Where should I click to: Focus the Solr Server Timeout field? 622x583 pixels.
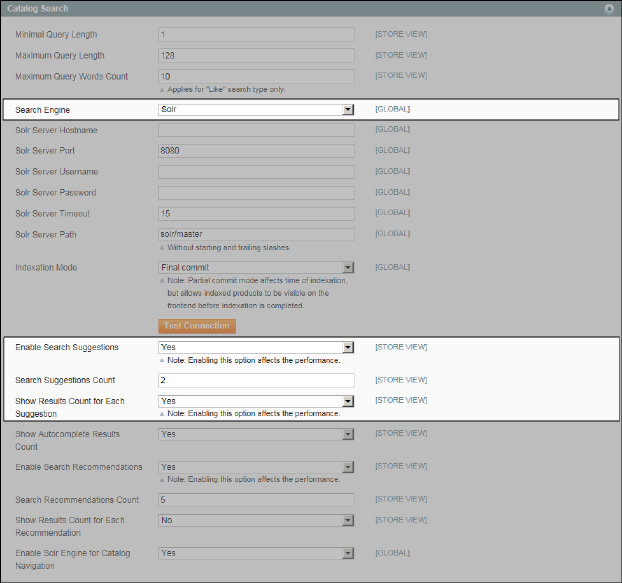[x=256, y=214]
